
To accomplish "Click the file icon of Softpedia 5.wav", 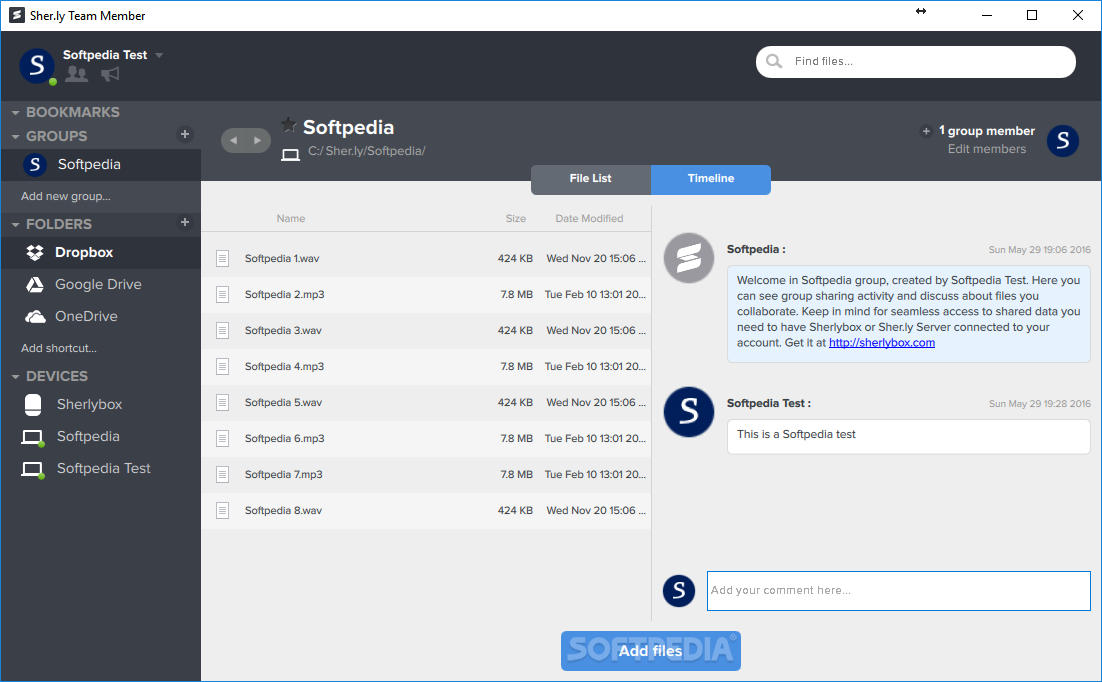I will pos(222,402).
